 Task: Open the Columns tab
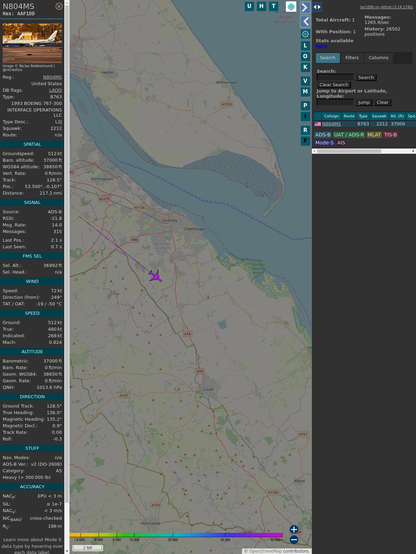click(378, 58)
